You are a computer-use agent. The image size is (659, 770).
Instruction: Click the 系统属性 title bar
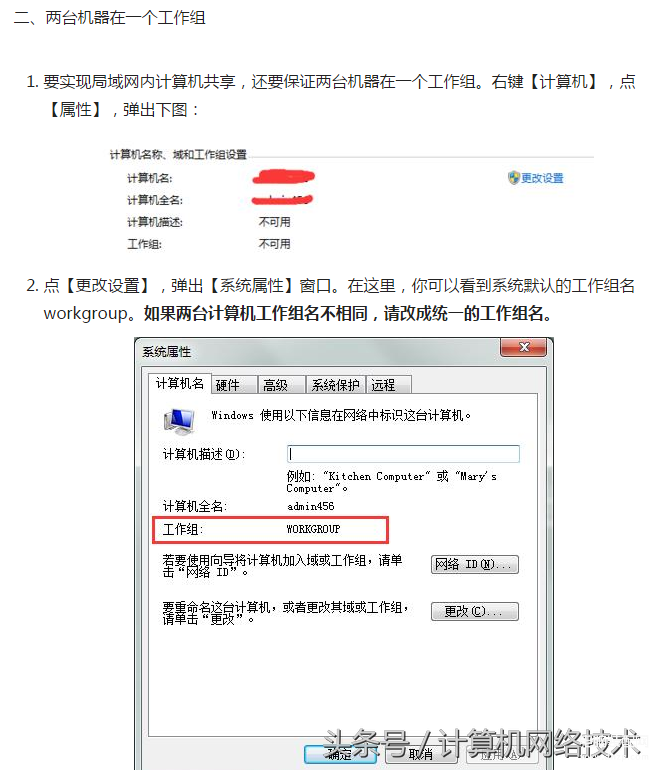[x=317, y=352]
